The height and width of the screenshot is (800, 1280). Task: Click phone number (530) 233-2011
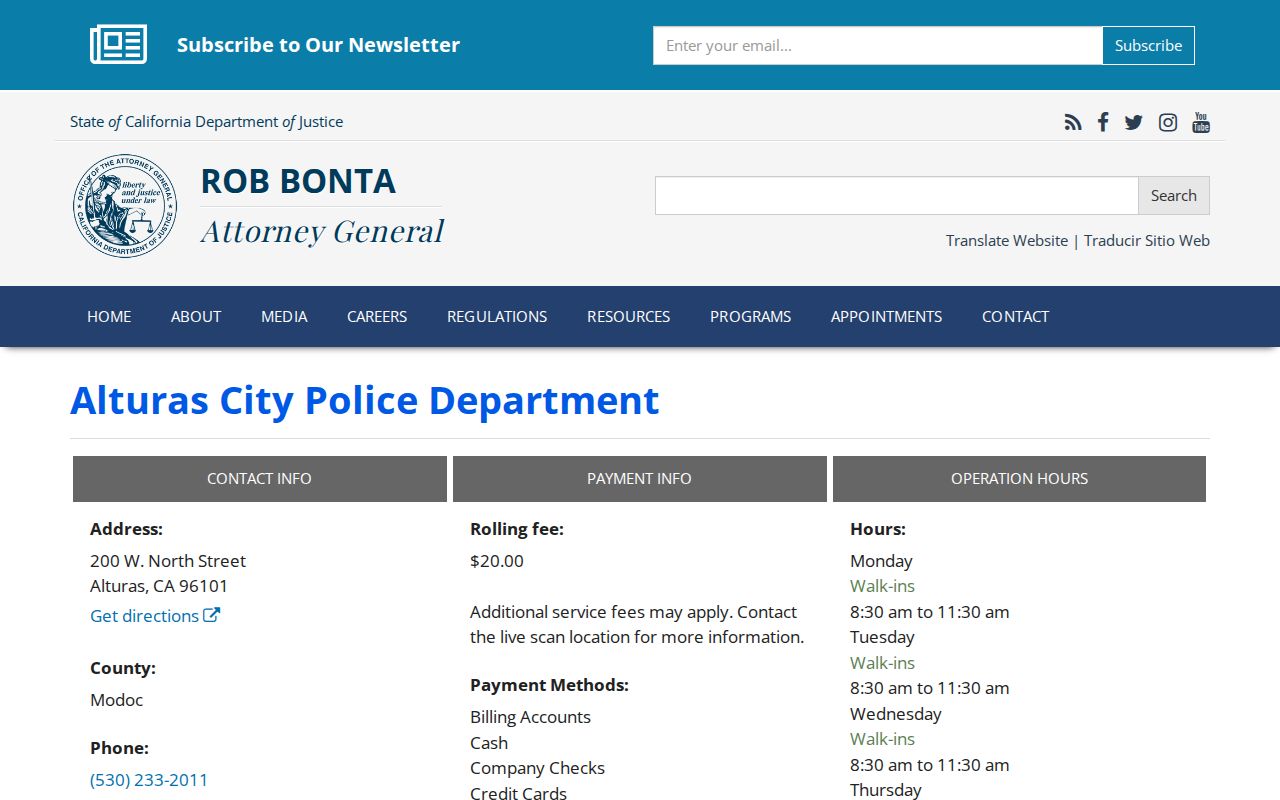(149, 780)
